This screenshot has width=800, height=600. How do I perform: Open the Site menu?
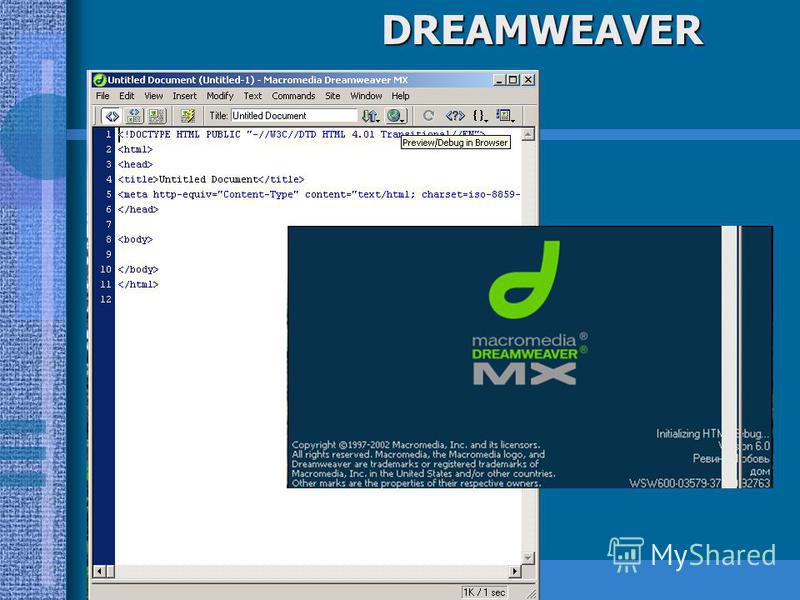(333, 96)
